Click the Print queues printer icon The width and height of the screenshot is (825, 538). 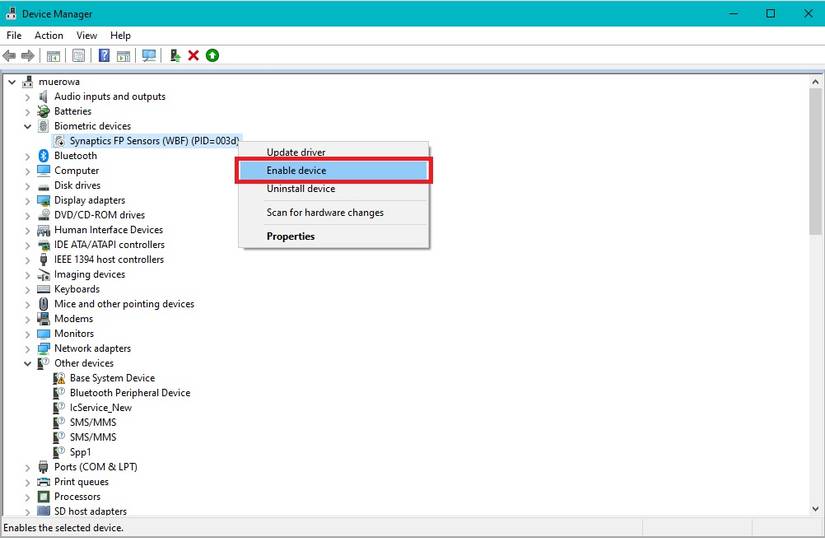(44, 482)
